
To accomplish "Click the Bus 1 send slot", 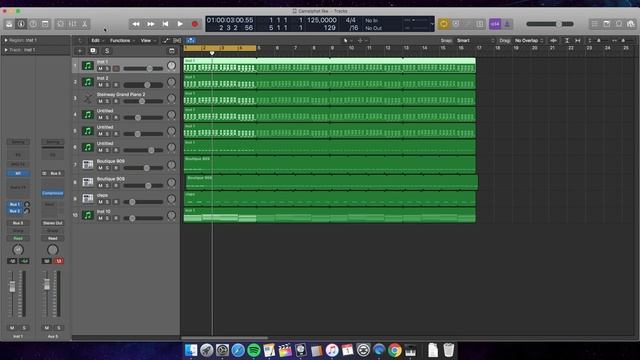I will [15, 204].
